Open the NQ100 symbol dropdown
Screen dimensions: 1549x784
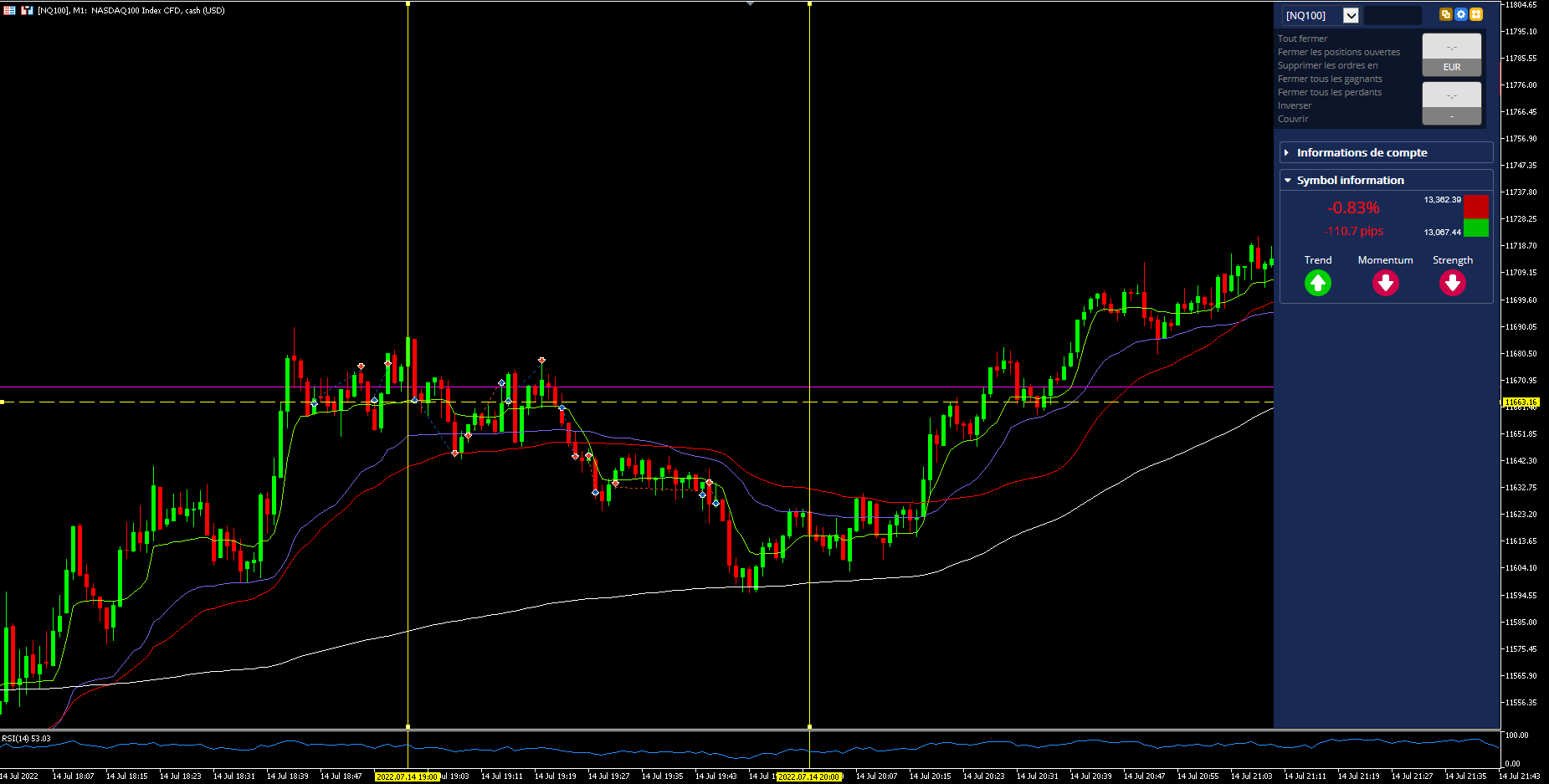coord(1351,15)
